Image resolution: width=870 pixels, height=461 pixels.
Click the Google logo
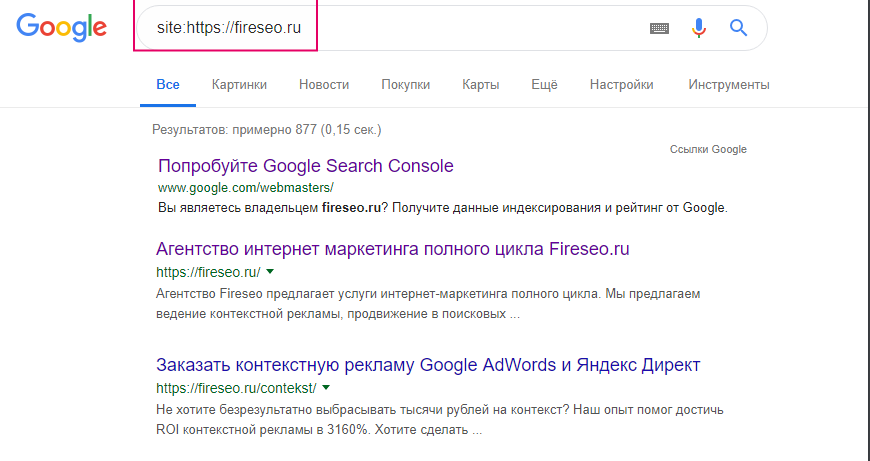tap(61, 28)
